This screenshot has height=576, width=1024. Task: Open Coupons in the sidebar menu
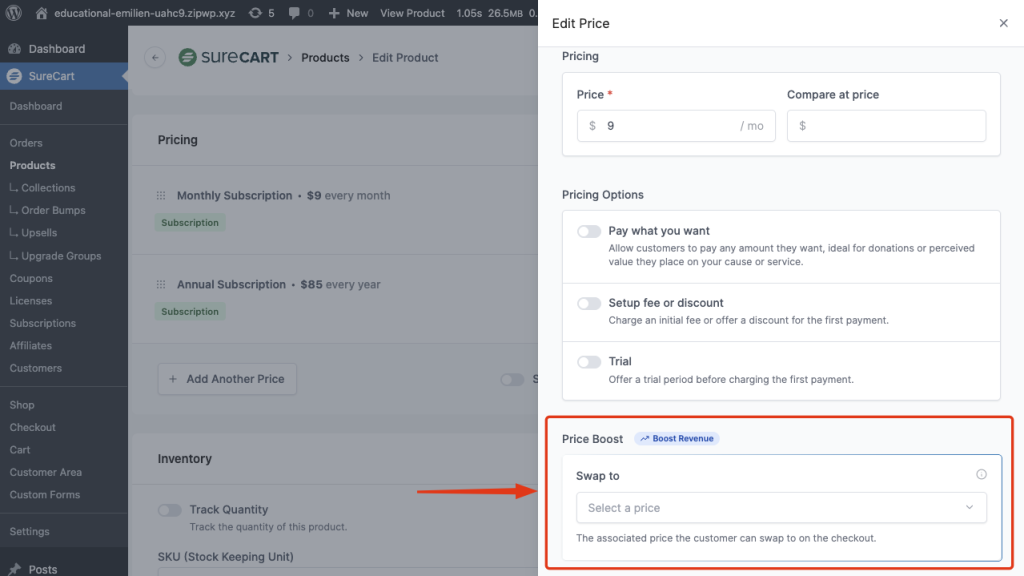point(31,278)
